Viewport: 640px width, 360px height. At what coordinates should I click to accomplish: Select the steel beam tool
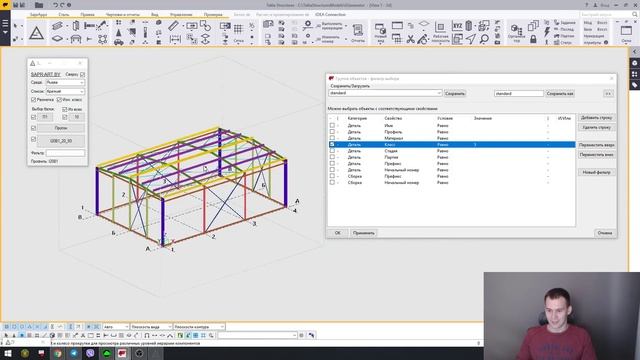[x=57, y=26]
